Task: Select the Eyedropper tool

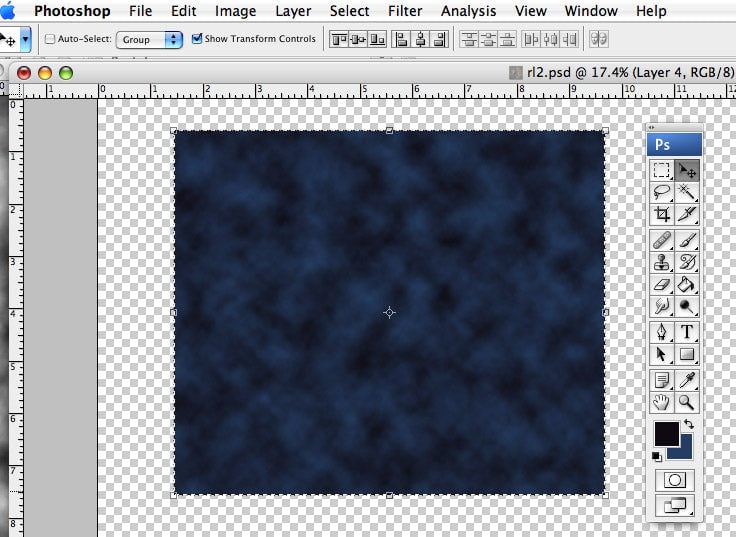Action: click(687, 380)
